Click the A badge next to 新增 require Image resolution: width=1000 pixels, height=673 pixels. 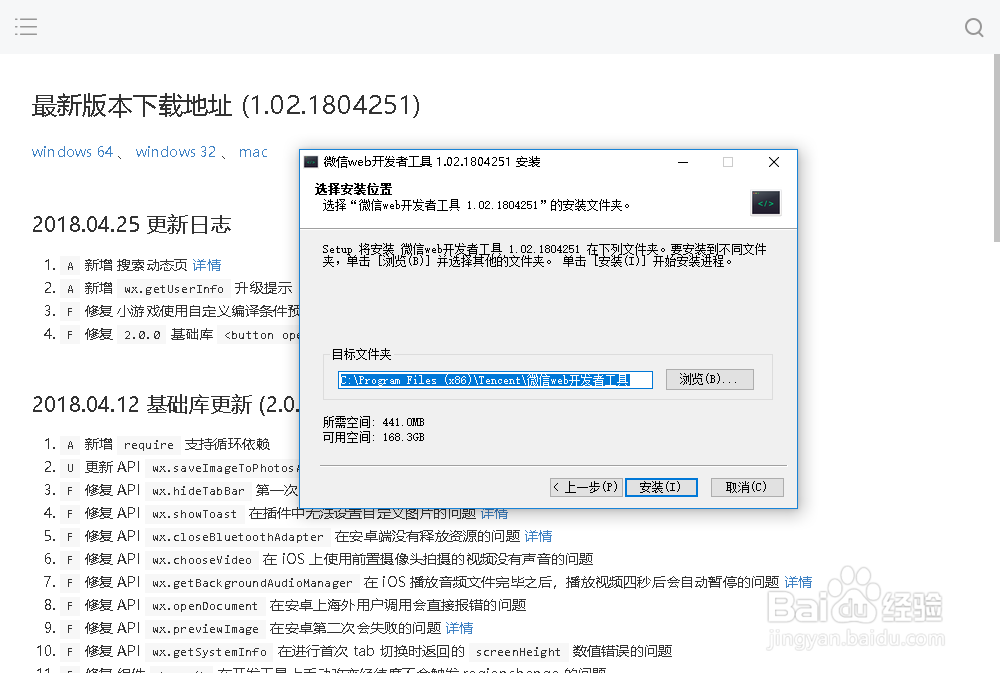[68, 444]
